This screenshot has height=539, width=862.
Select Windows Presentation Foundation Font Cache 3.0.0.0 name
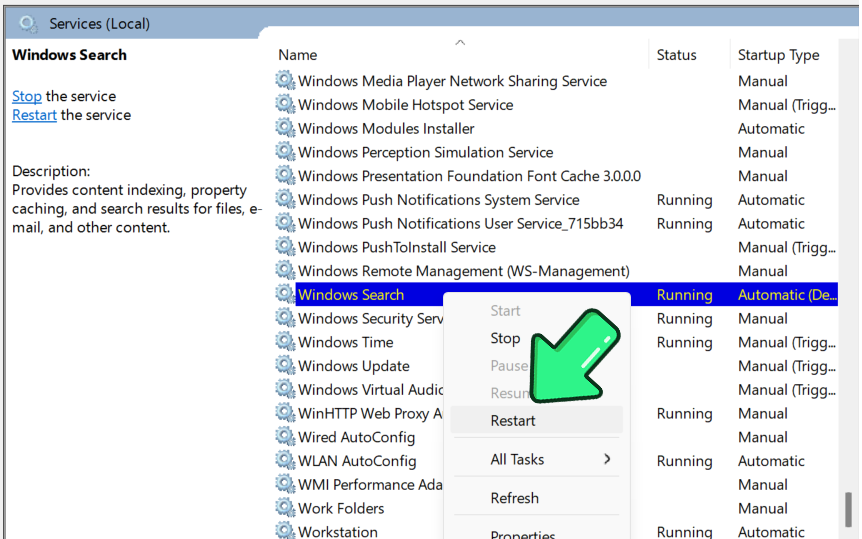[469, 175]
